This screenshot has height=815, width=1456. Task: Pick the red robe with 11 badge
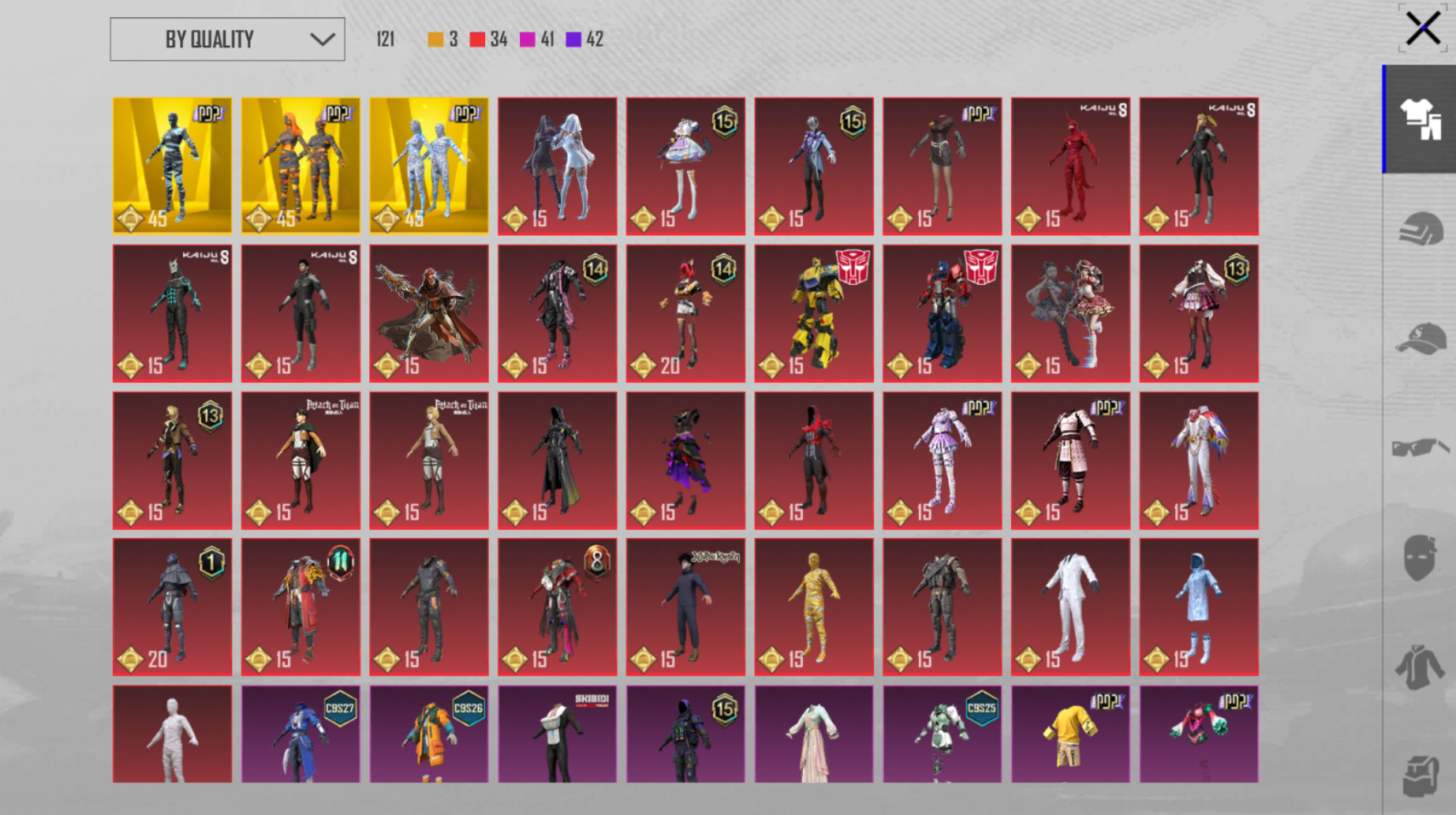click(x=301, y=608)
